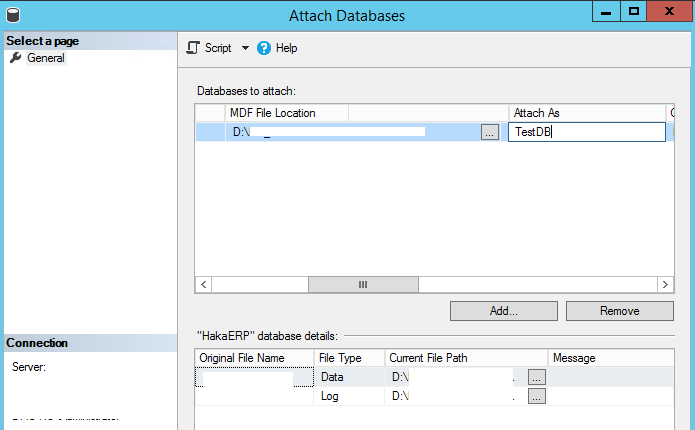Browse the Log file current path

click(537, 396)
